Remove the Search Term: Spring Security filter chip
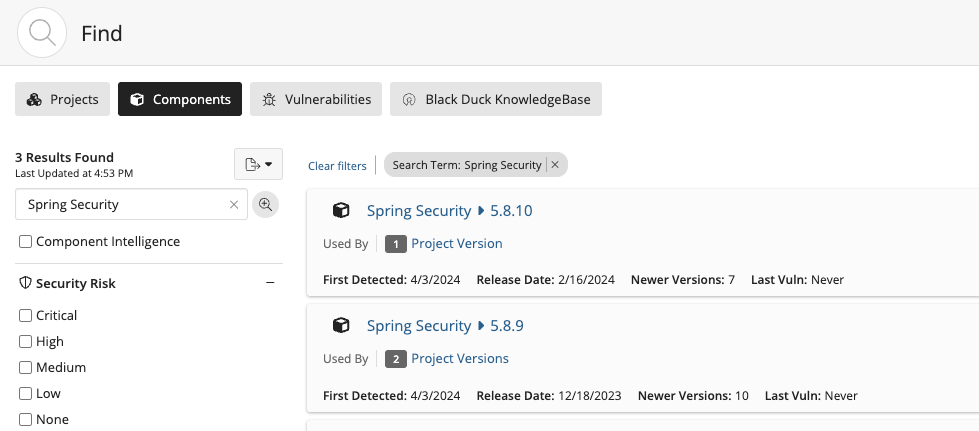Viewport: 979px width, 431px height. [555, 165]
